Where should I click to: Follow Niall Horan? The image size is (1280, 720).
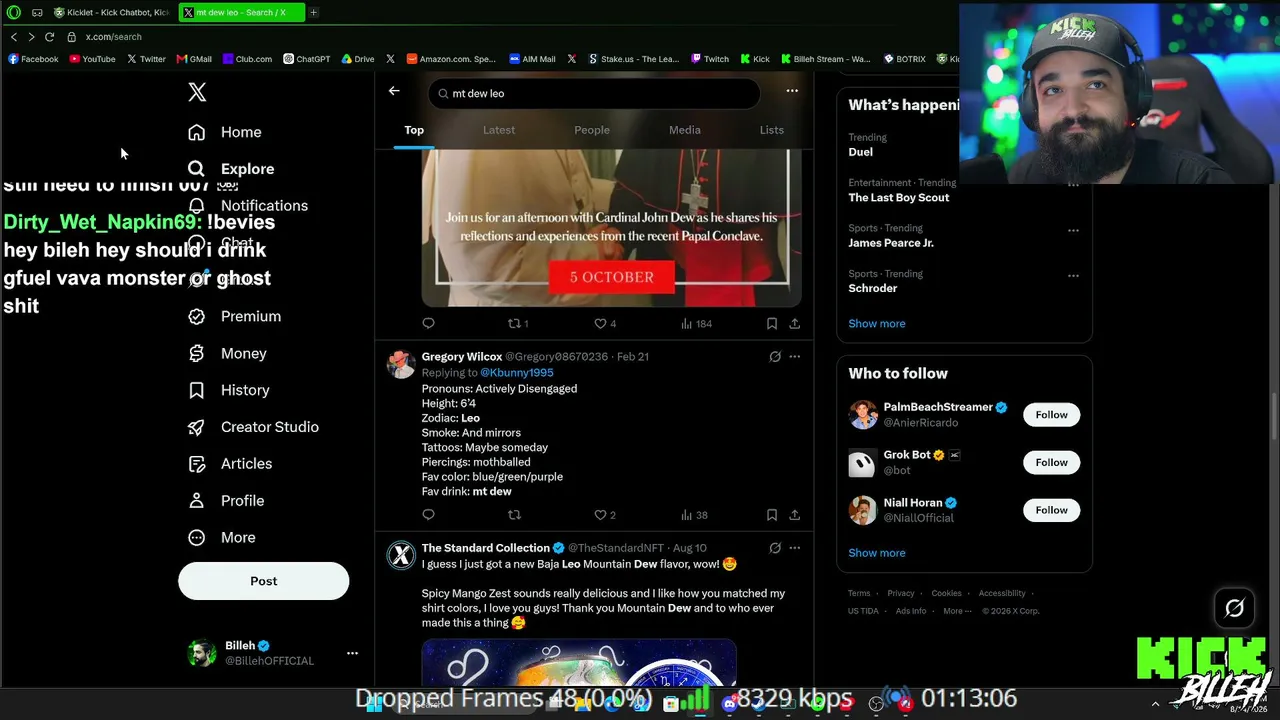(1051, 510)
